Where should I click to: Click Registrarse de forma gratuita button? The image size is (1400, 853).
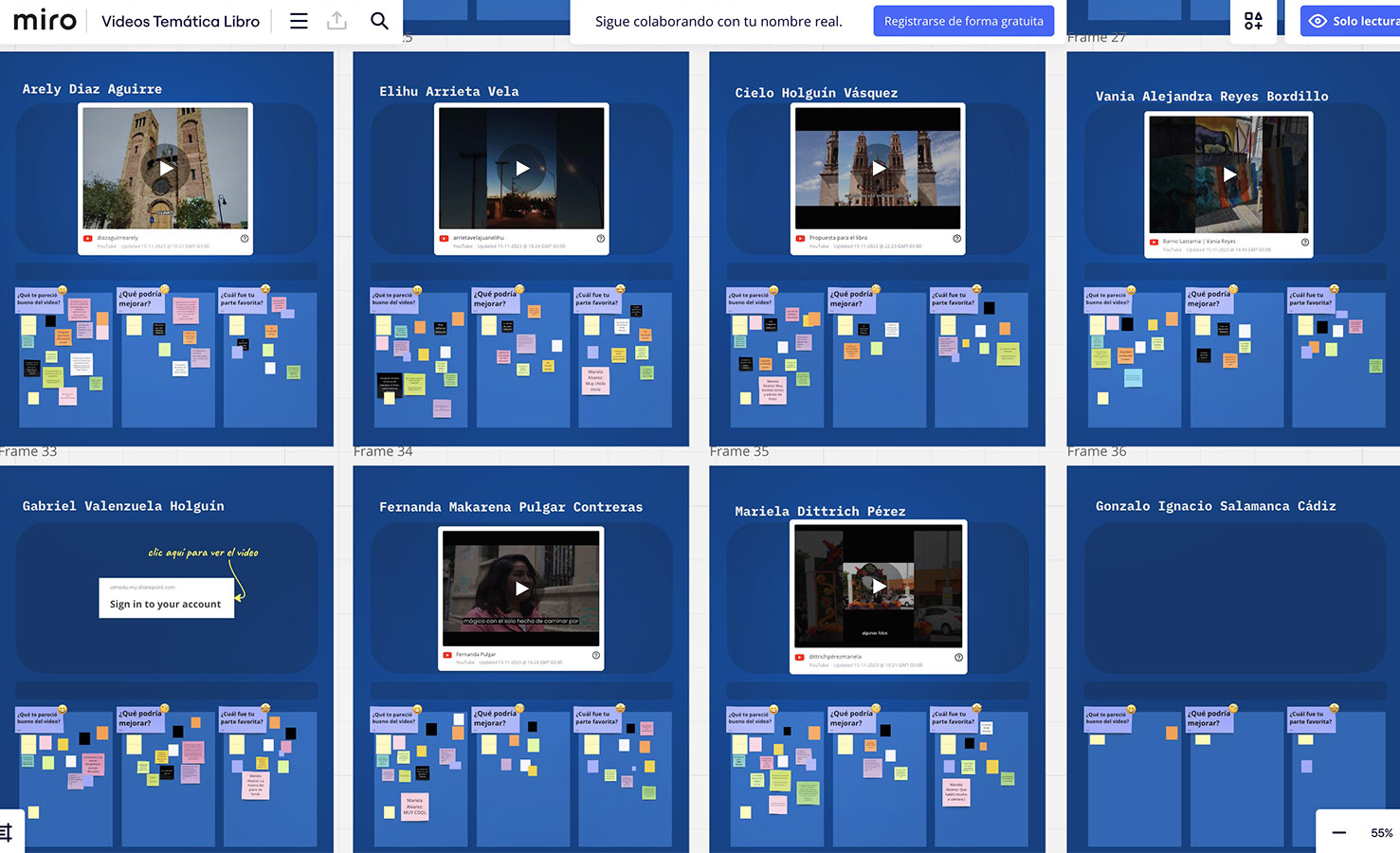pos(963,21)
